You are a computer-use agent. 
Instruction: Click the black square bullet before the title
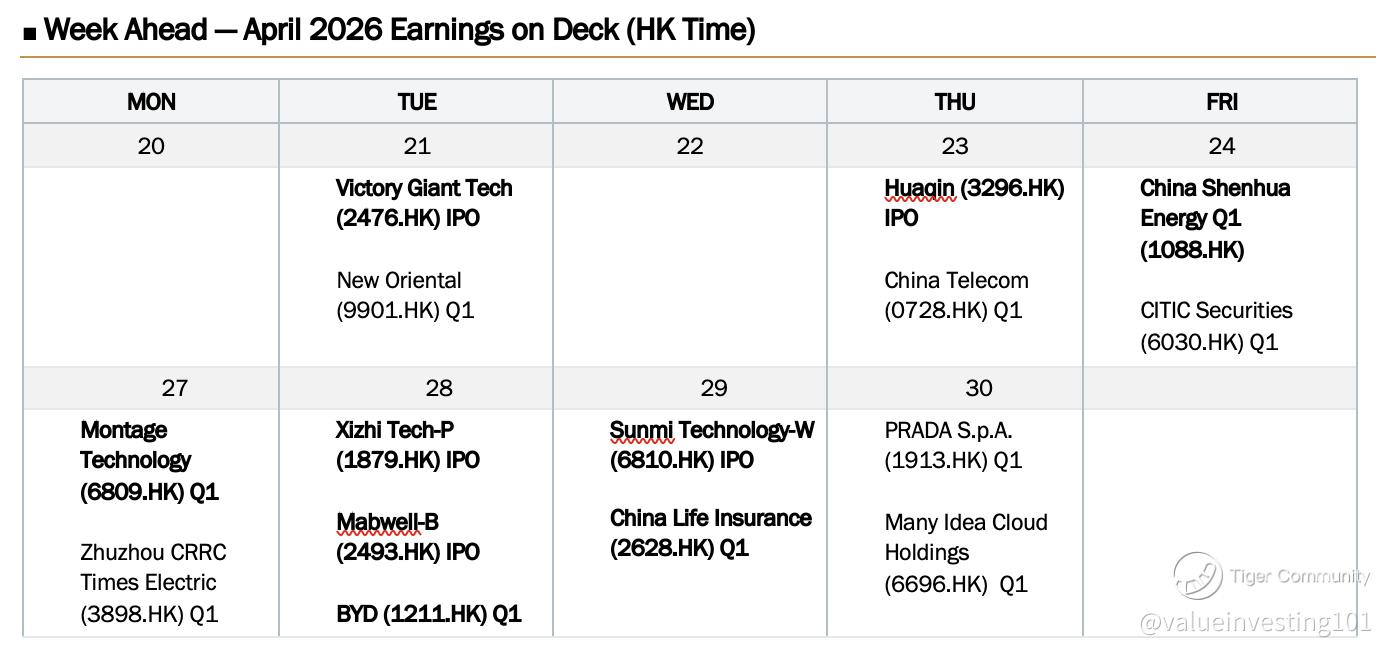tap(29, 33)
